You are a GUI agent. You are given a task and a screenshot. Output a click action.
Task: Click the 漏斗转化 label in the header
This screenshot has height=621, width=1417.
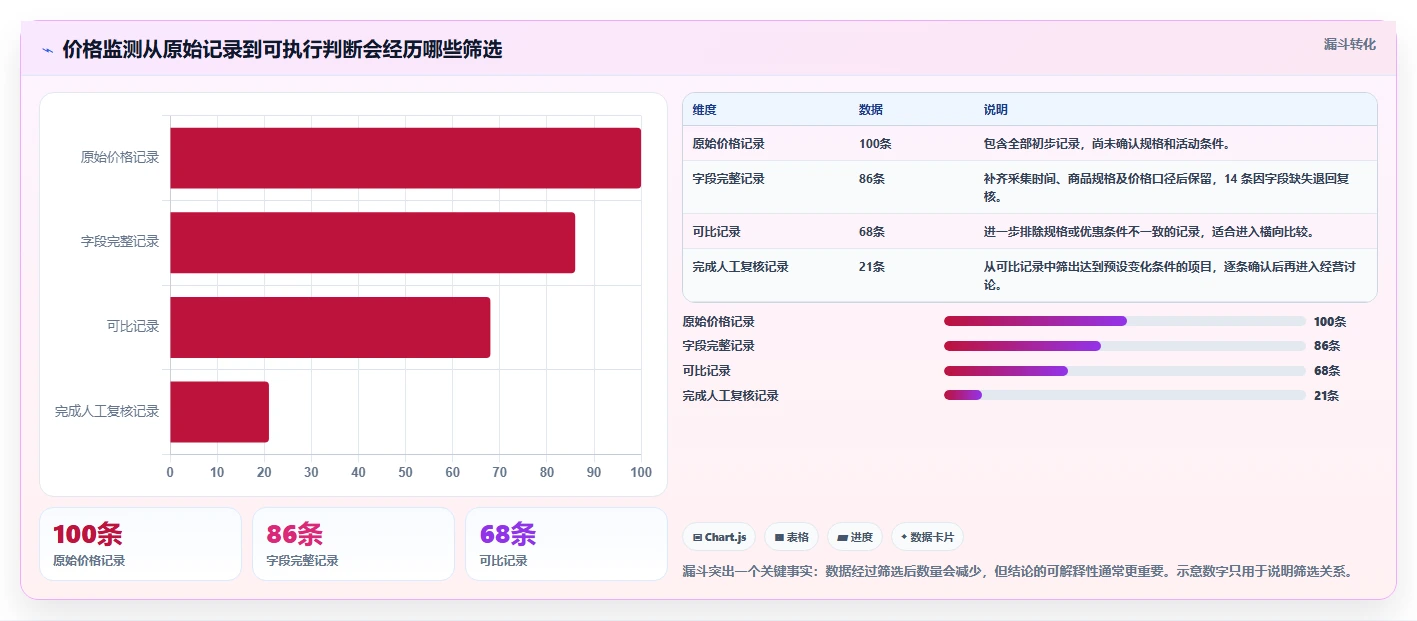click(1350, 44)
